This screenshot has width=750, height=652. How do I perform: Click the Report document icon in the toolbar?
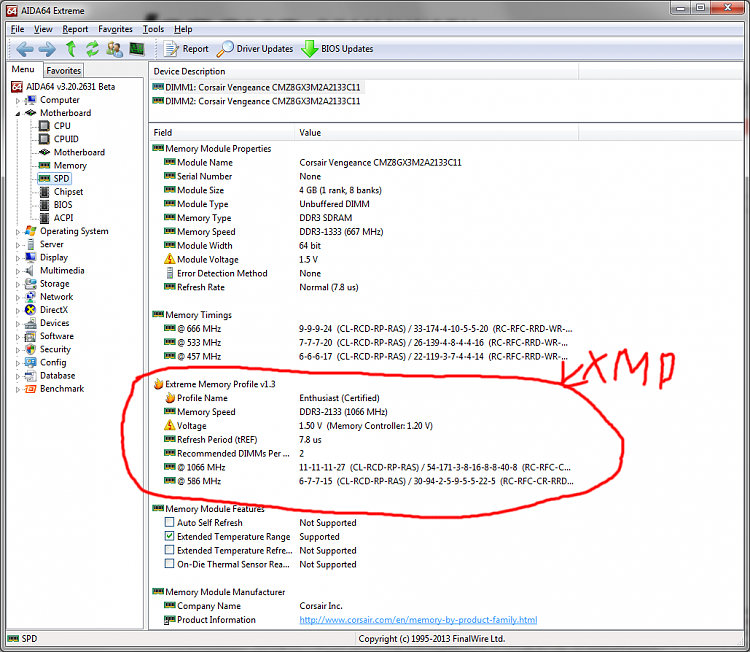pyautogui.click(x=171, y=49)
